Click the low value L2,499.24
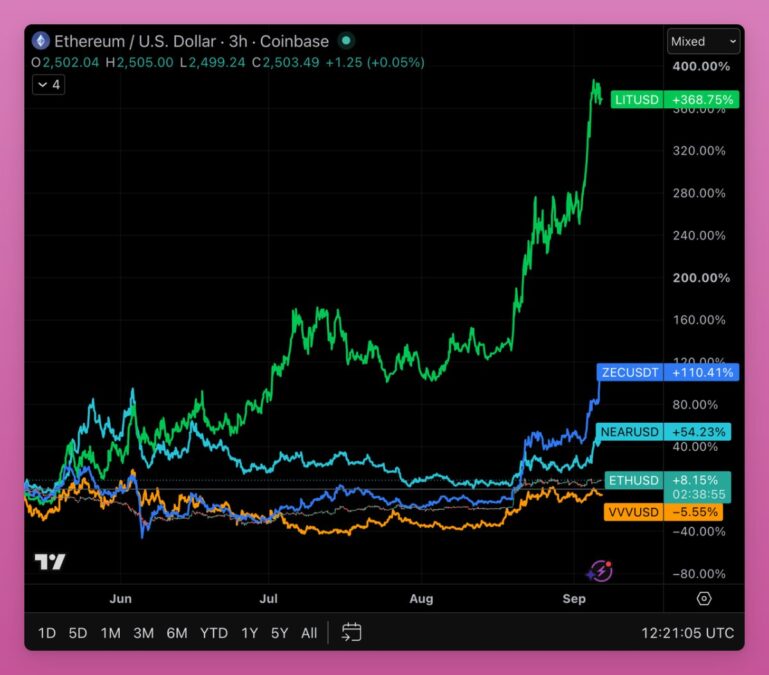Viewport: 769px width, 675px height. click(212, 62)
